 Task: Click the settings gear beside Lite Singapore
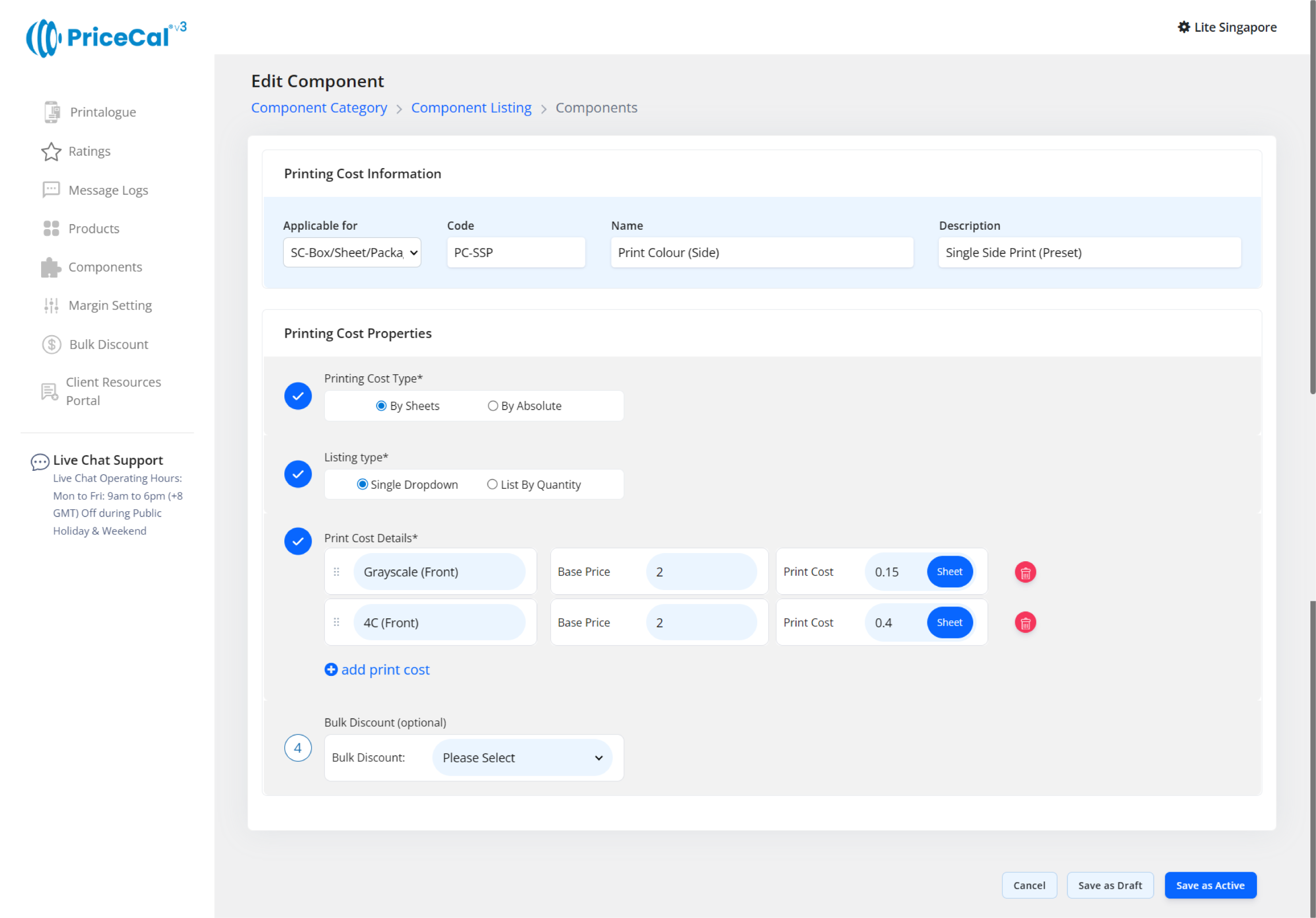[x=1183, y=27]
